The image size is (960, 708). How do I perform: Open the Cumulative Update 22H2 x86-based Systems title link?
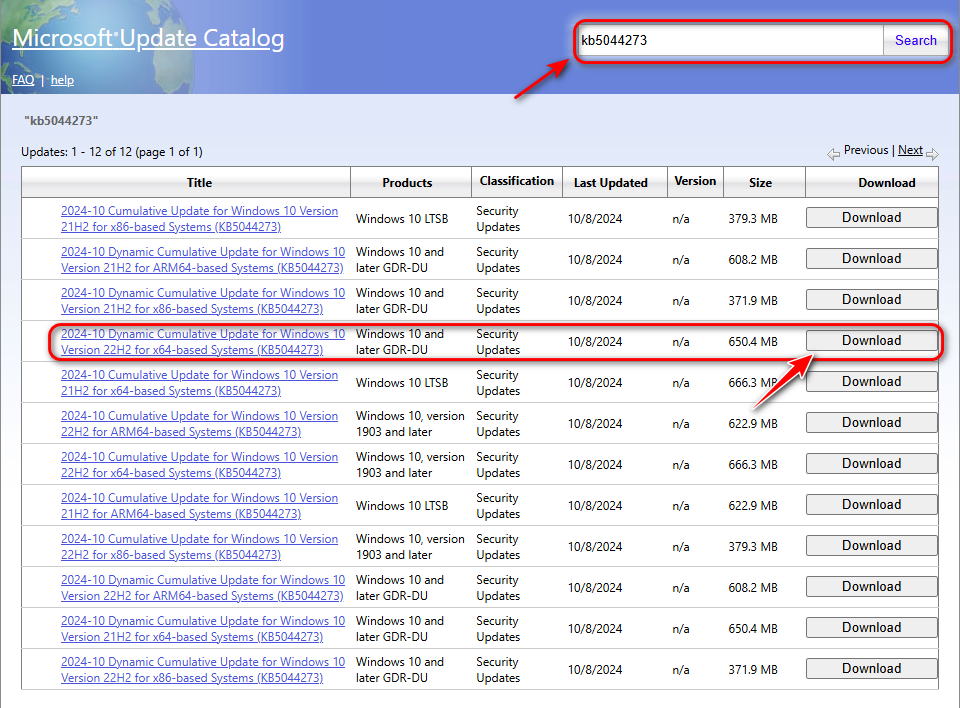click(199, 547)
